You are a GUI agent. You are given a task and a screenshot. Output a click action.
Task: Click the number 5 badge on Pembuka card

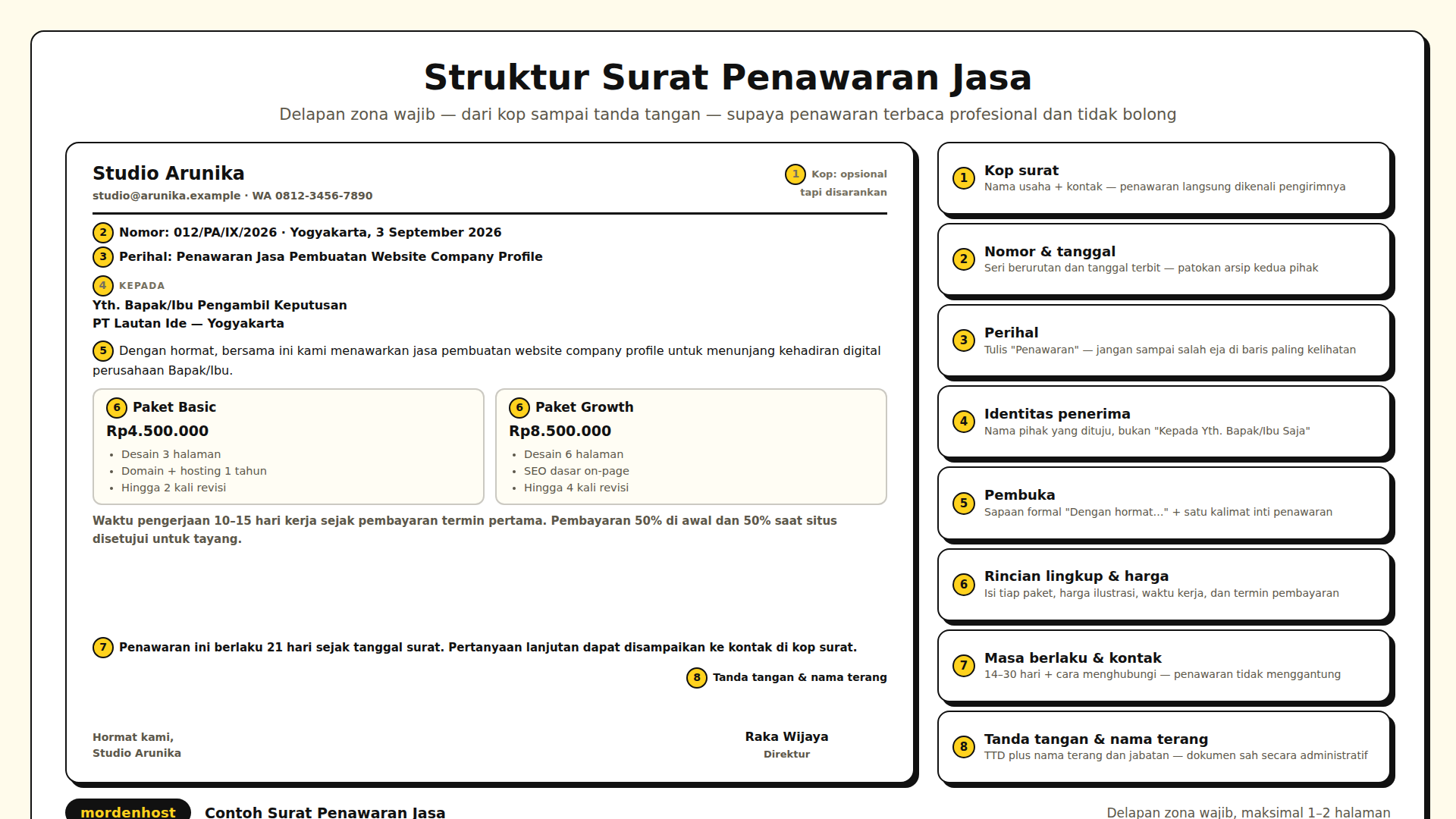pos(964,503)
